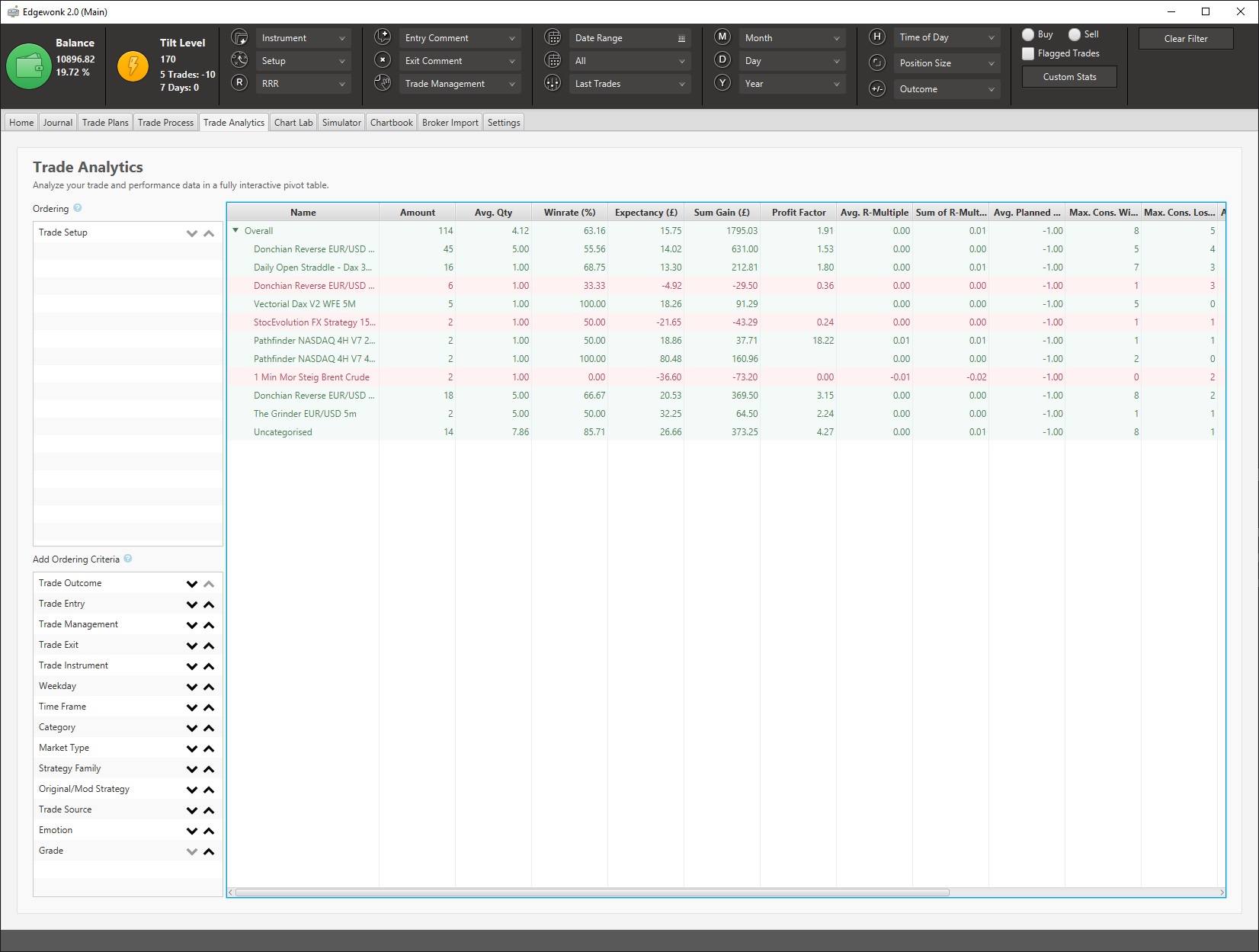Select the Sell radio button
This screenshot has height=952, width=1259.
coord(1075,34)
